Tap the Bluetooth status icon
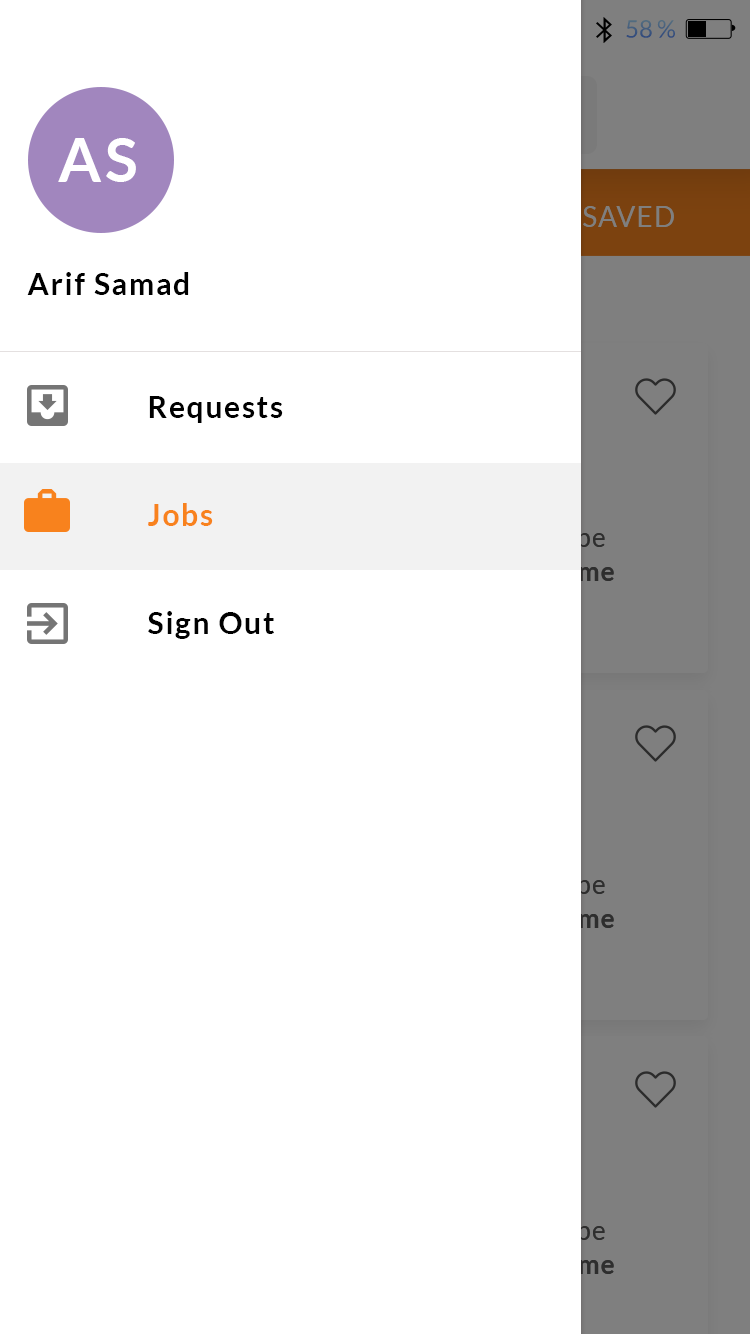Screen dimensions: 750x1334 (x=604, y=30)
